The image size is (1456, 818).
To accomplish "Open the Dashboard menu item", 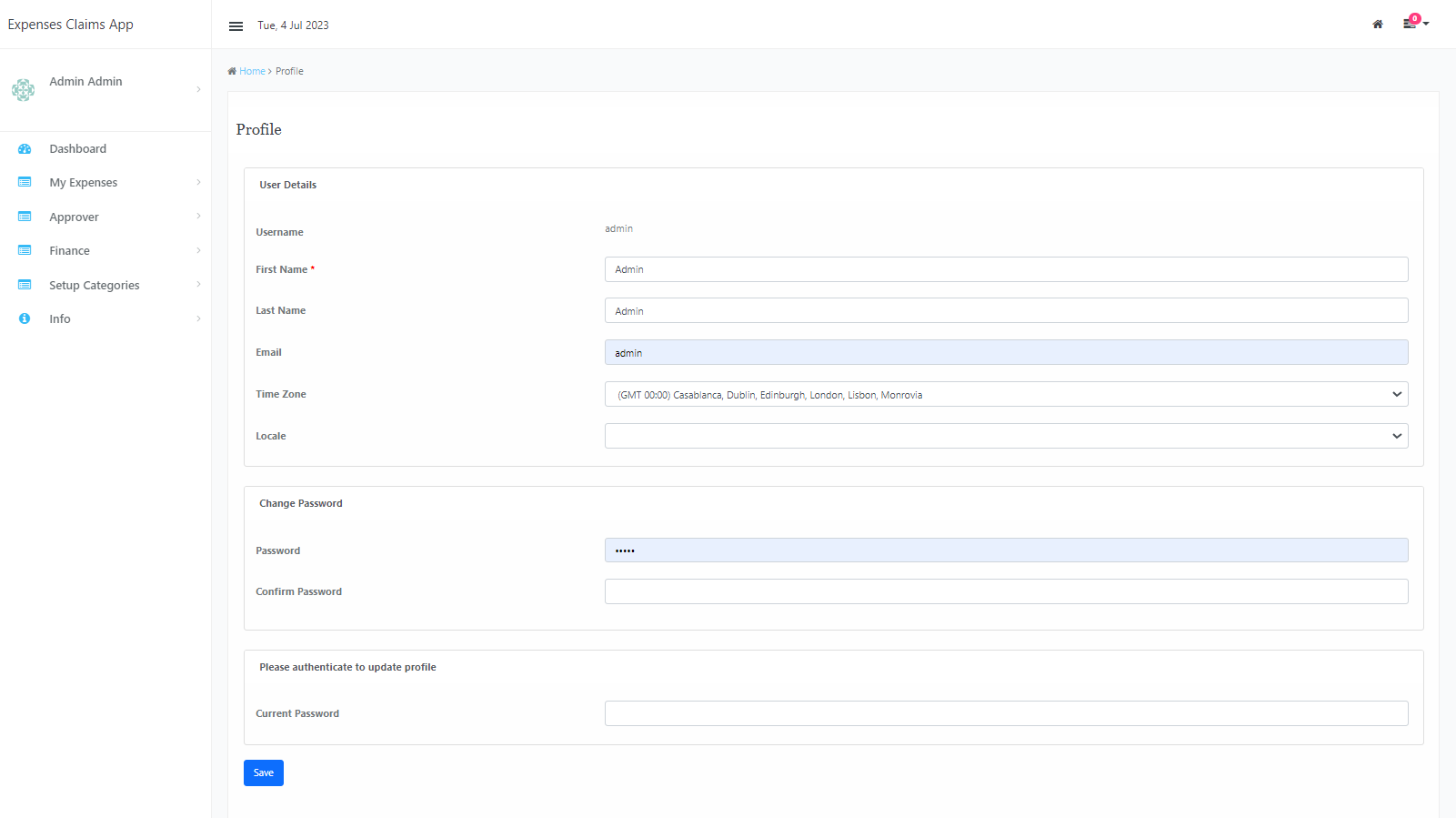I will click(x=78, y=149).
